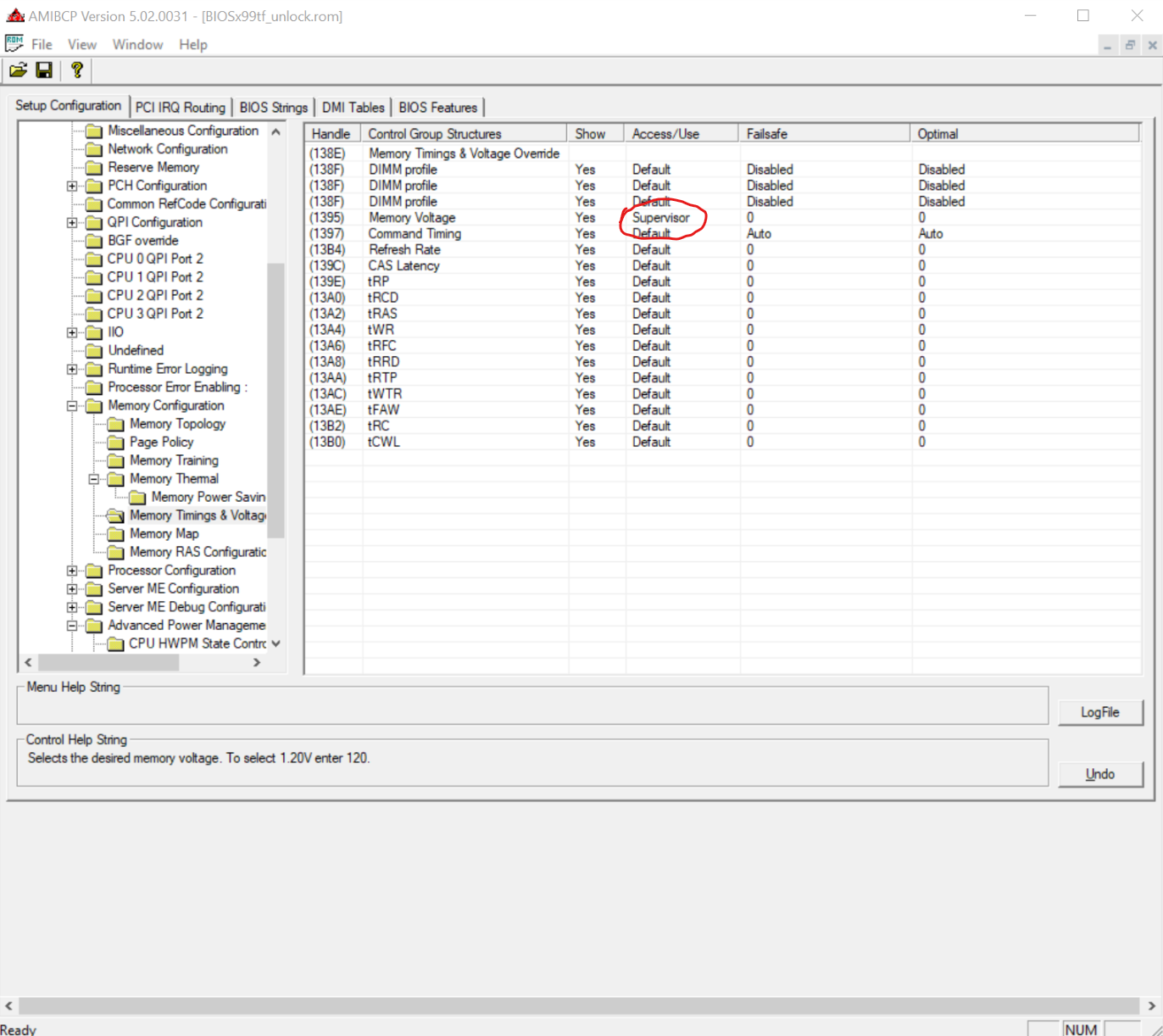Select the tRCD timing row
Viewport: 1163px width, 1036px height.
coord(722,298)
